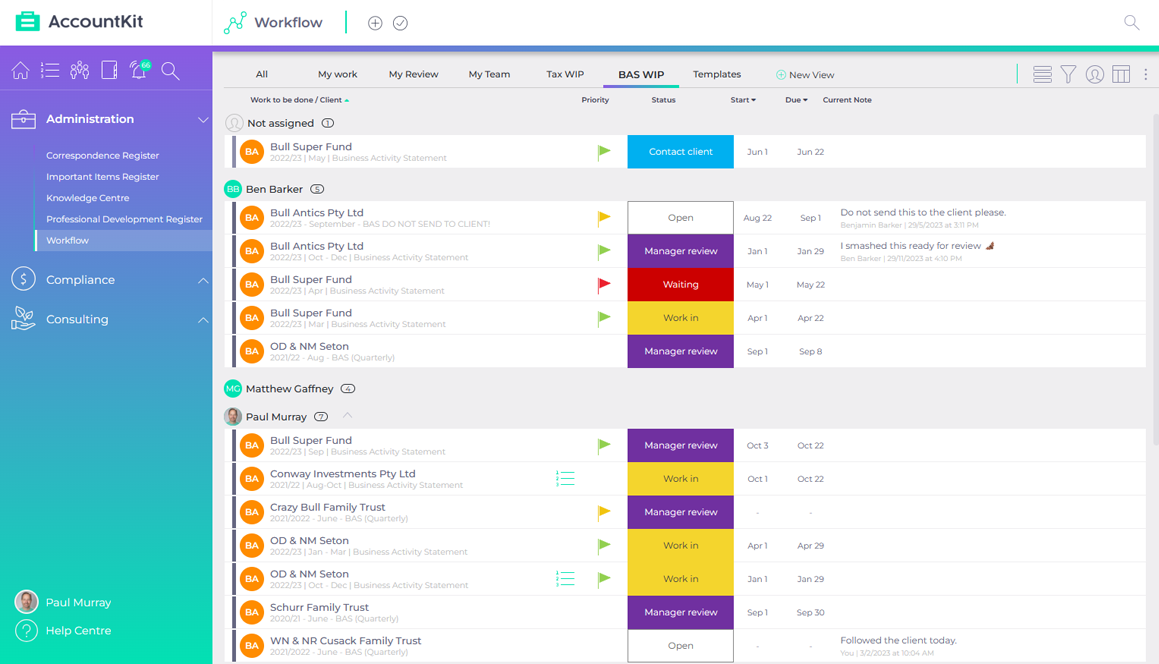Click the Help Centre question mark icon
Screen dimensions: 1159x664
pos(26,631)
